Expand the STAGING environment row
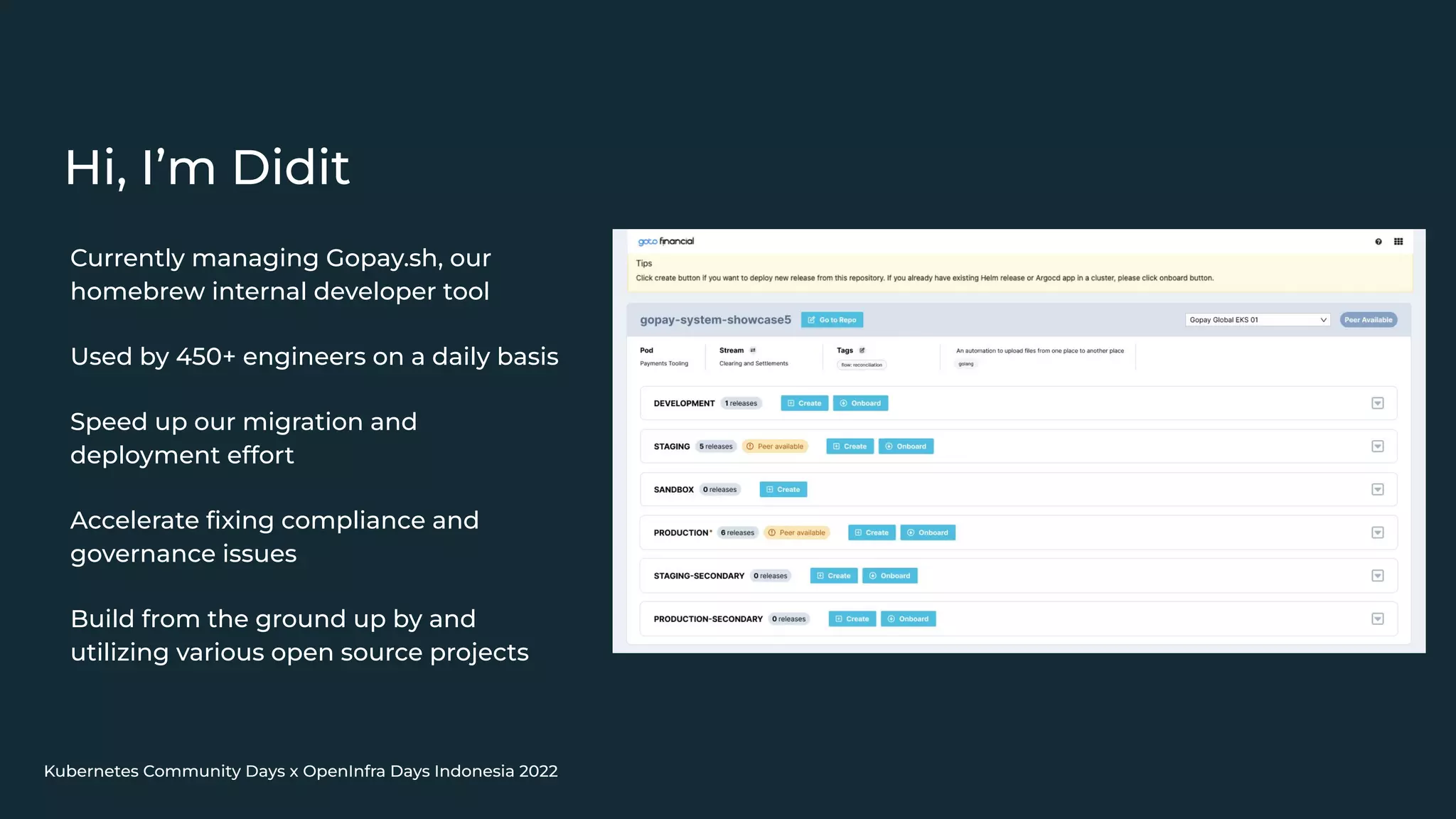 [1377, 446]
